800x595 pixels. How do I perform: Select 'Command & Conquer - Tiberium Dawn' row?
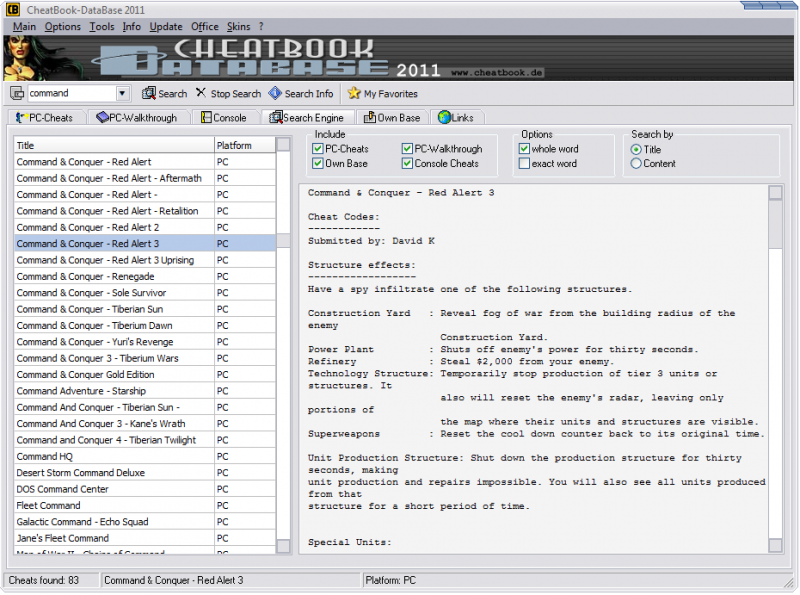point(145,325)
